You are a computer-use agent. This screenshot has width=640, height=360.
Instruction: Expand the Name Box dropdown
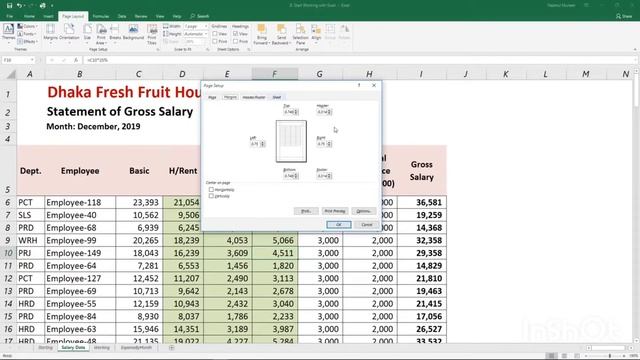[x=32, y=60]
